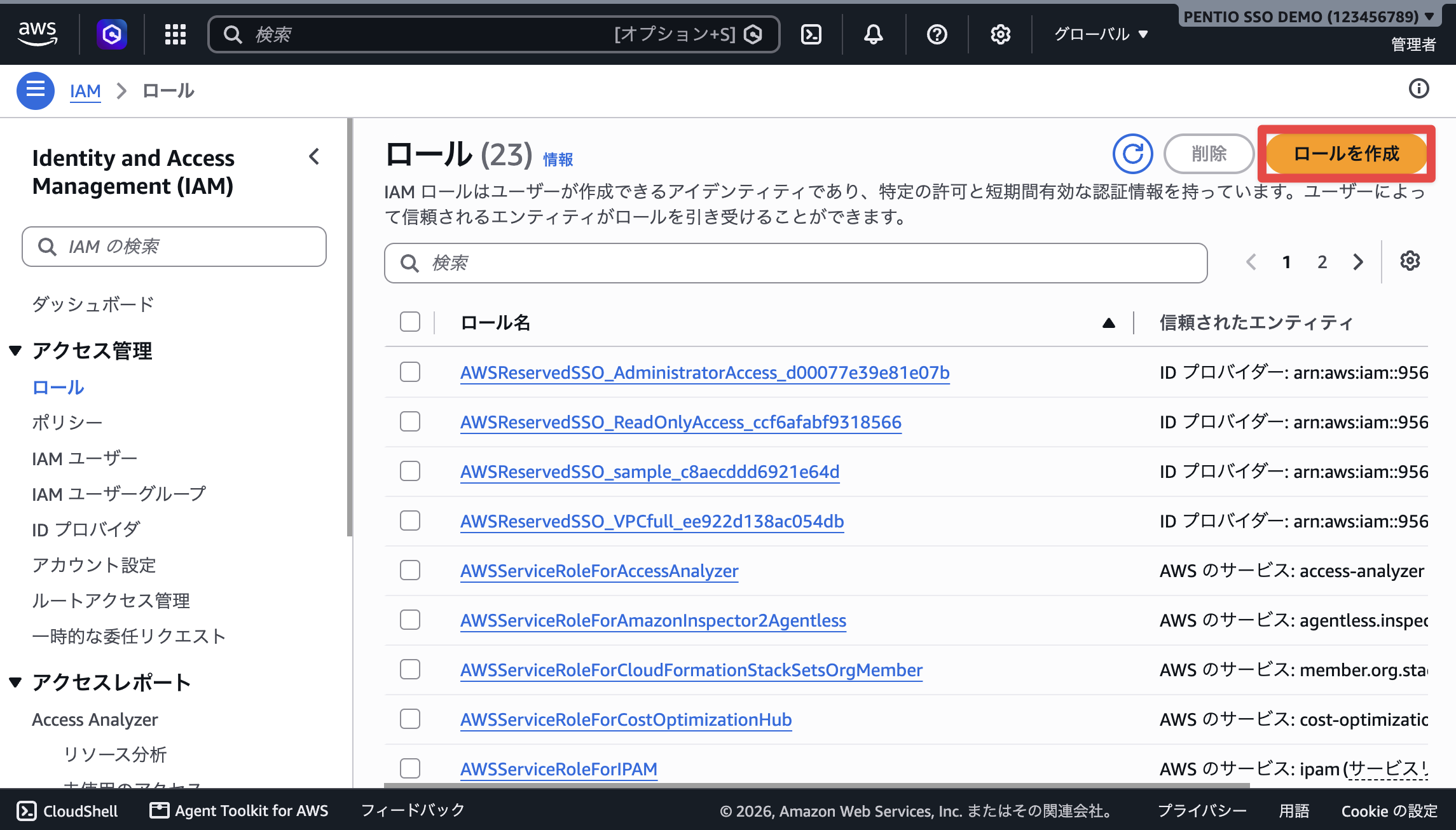
Task: Open the notifications bell
Action: (874, 34)
